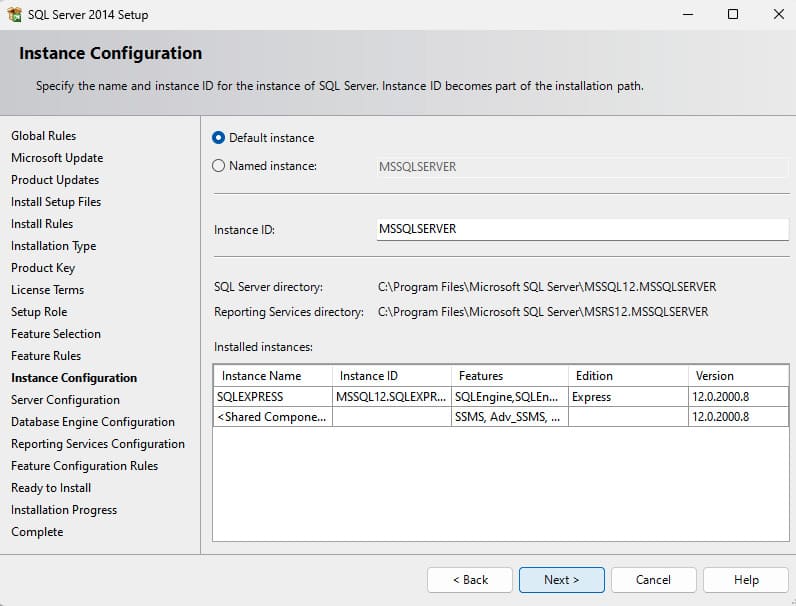This screenshot has height=606, width=796.
Task: Select the Shared Components row
Action: tap(271, 417)
